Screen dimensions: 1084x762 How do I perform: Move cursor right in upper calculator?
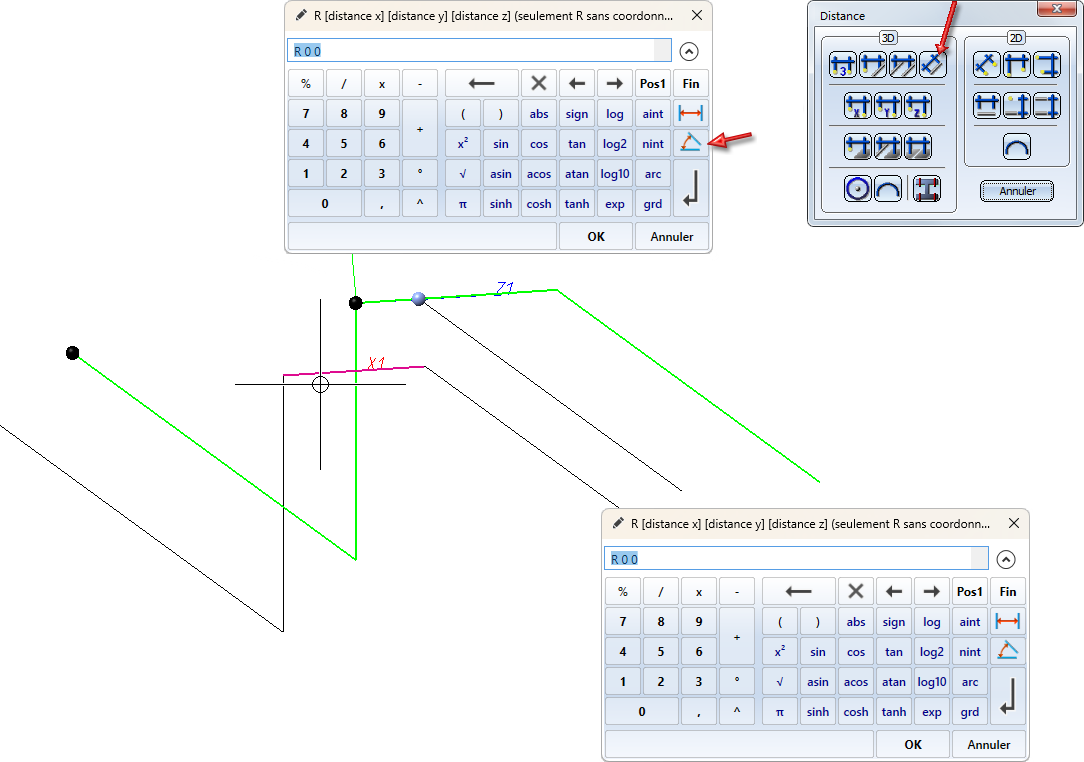tap(615, 84)
